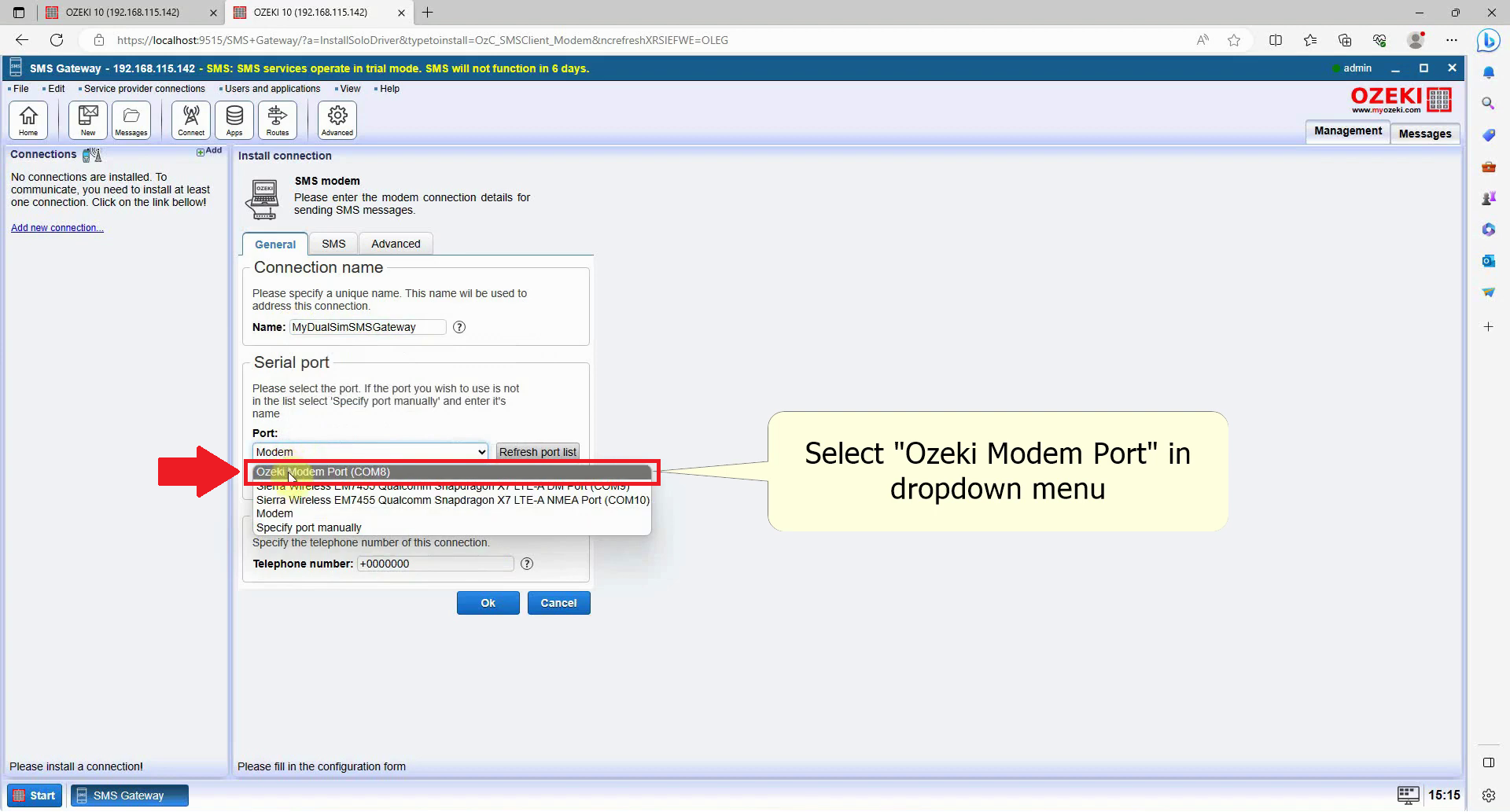This screenshot has width=1510, height=812.
Task: Click the sidebar add plus icon
Action: [x=1488, y=326]
